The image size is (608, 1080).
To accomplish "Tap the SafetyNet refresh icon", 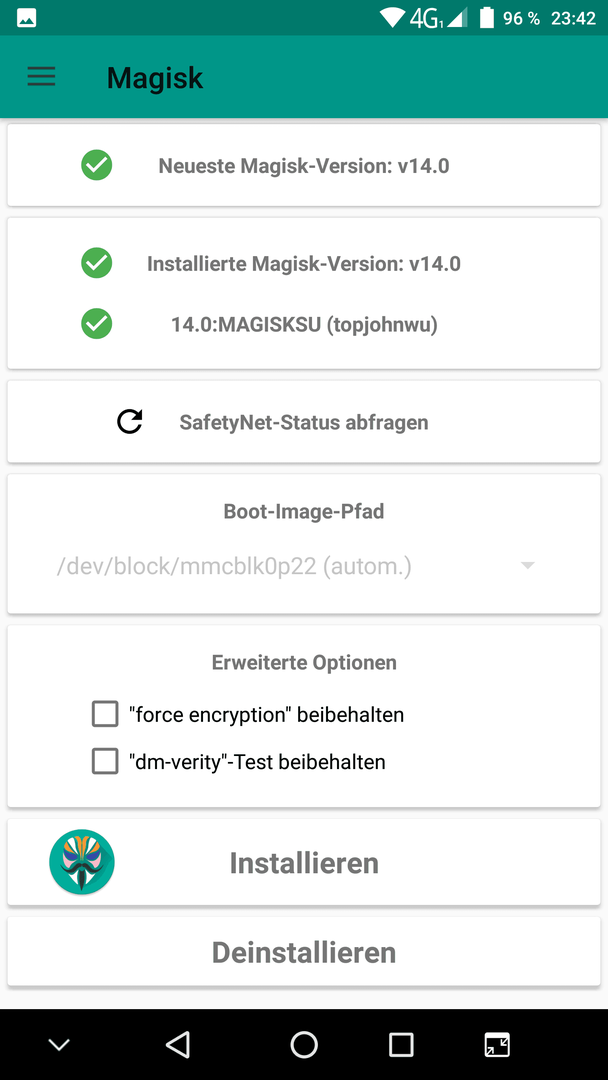I will pos(129,422).
